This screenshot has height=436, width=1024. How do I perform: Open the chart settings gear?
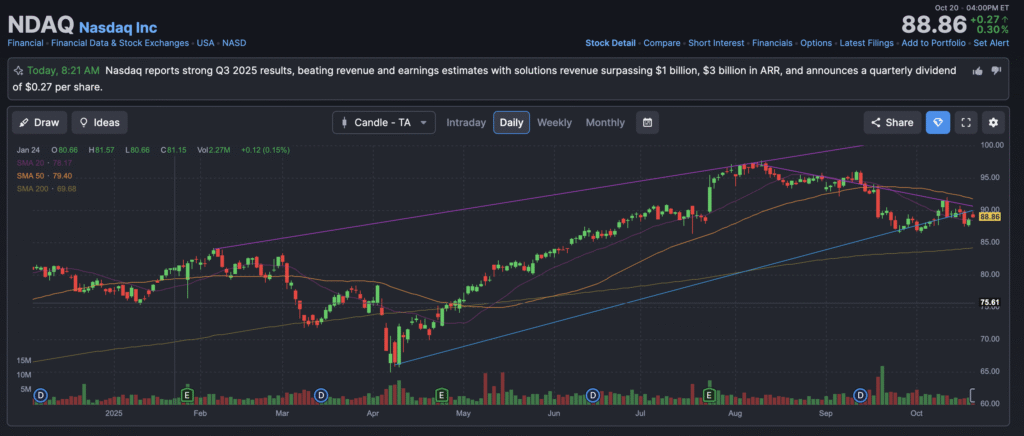point(993,123)
